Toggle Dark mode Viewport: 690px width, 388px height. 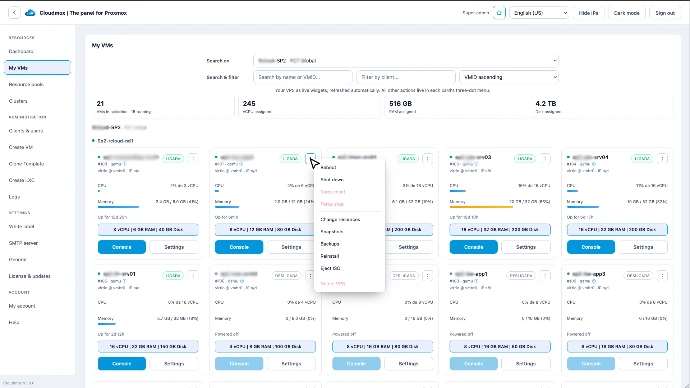click(x=627, y=13)
